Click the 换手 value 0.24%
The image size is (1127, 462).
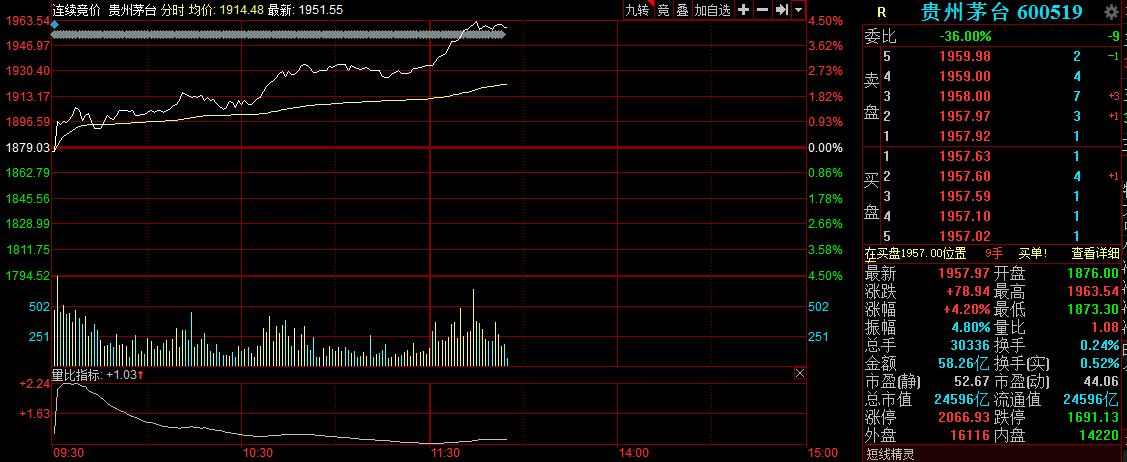[x=1100, y=346]
